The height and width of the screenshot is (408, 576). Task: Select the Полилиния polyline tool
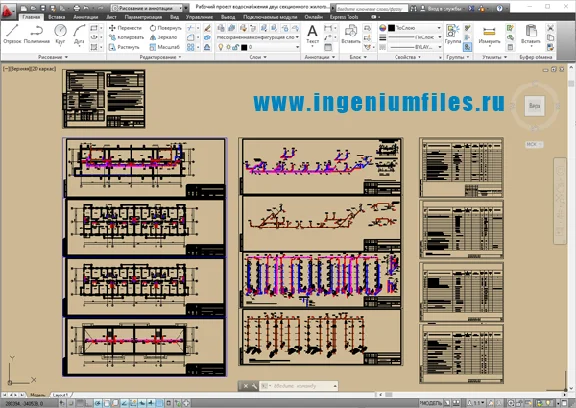(x=37, y=34)
